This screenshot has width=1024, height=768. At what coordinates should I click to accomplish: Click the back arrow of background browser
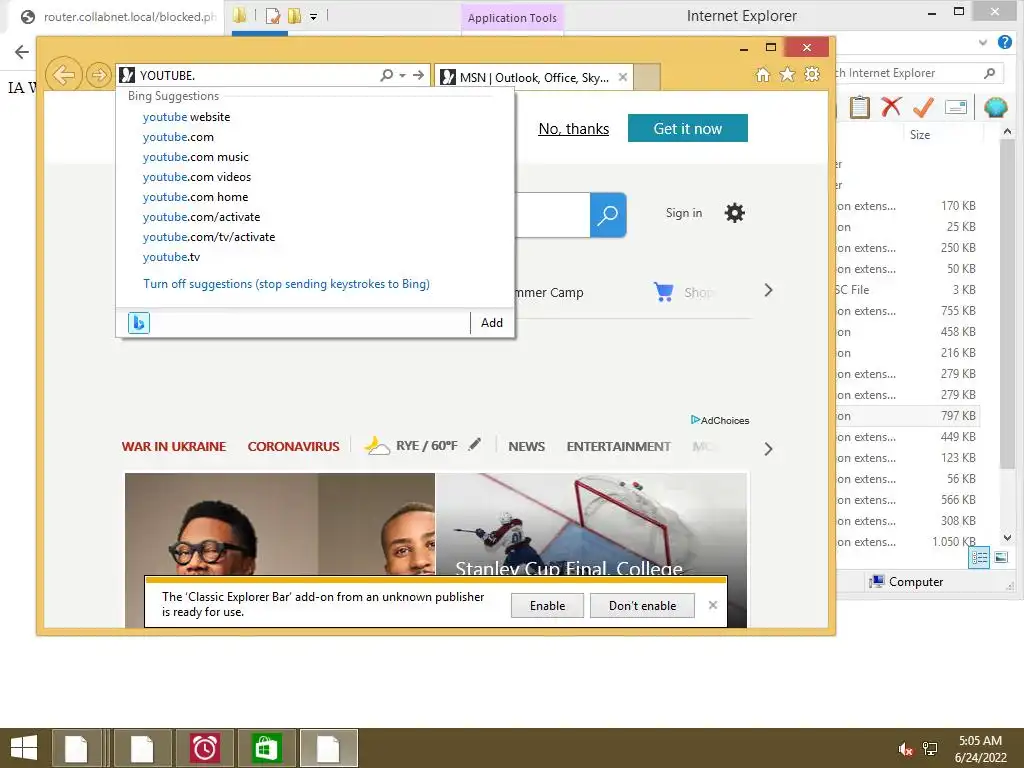pyautogui.click(x=22, y=52)
